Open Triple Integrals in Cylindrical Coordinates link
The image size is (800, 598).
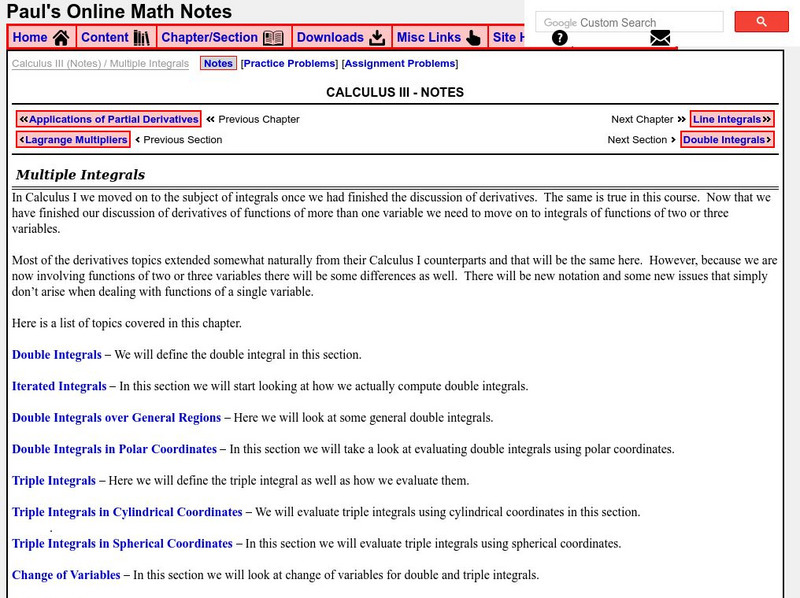tap(127, 512)
